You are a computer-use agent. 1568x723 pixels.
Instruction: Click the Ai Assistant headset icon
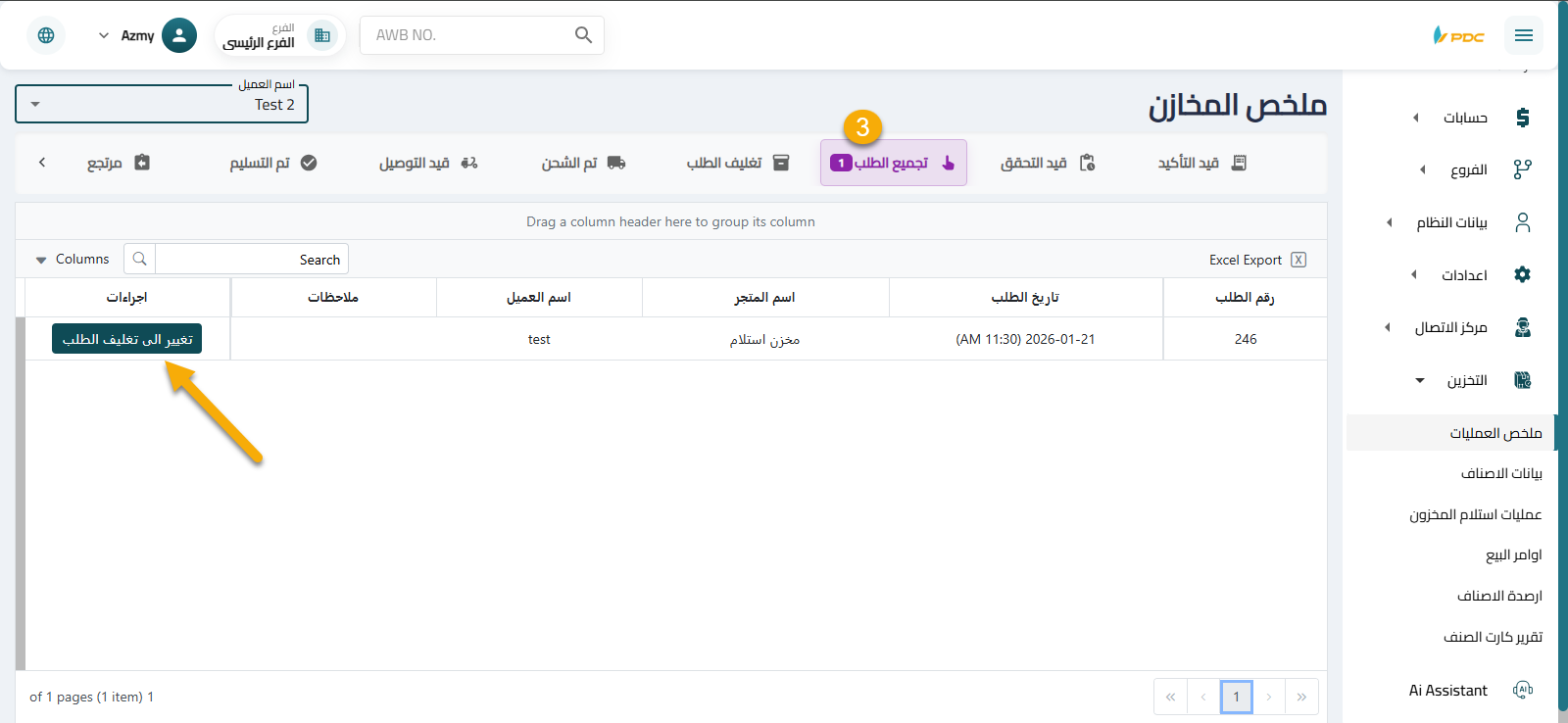(x=1522, y=690)
